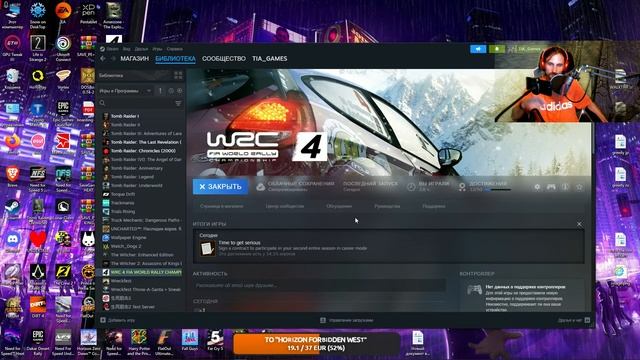Open the Справка menu
640x360 pixels.
click(174, 49)
